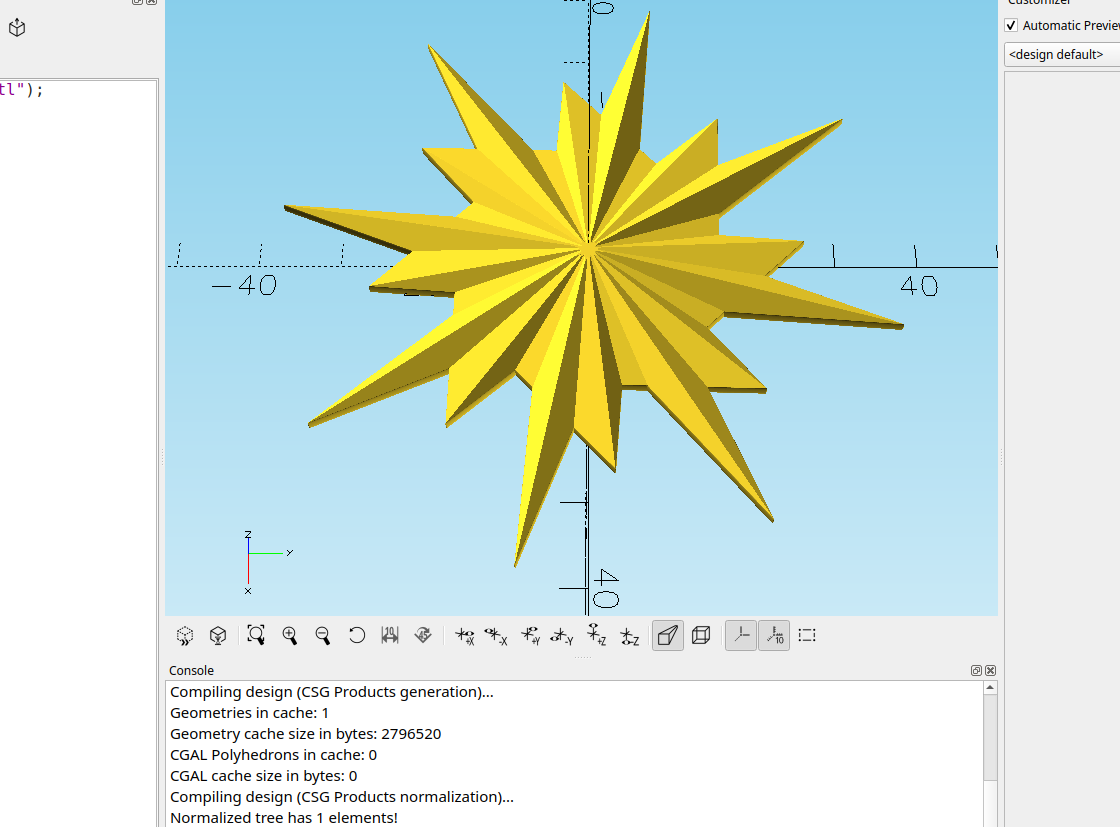Switch to the +X view
This screenshot has width=1120, height=827.
coord(465,636)
